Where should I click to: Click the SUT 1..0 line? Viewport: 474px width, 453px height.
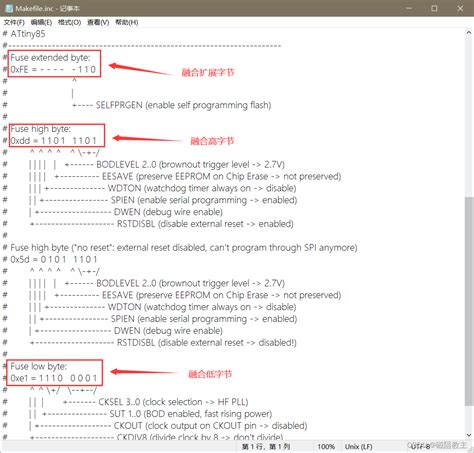[x=157, y=414]
